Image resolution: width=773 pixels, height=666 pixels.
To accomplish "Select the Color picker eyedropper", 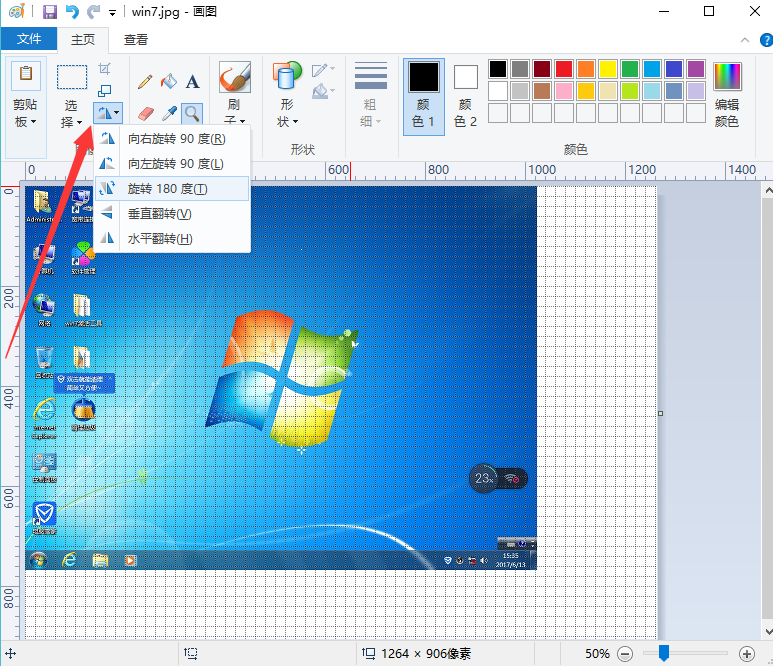I will tap(169, 114).
